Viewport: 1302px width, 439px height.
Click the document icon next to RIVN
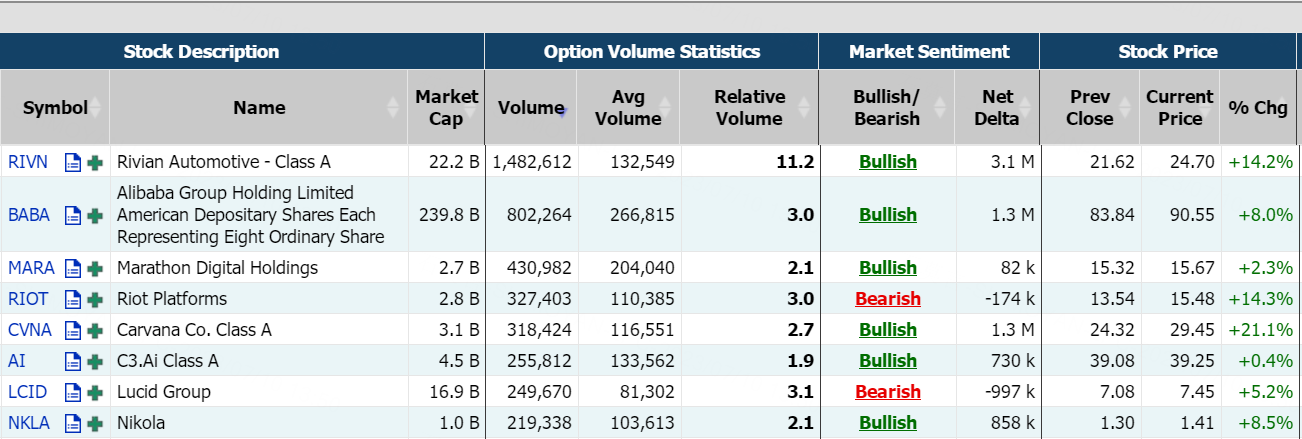click(72, 162)
